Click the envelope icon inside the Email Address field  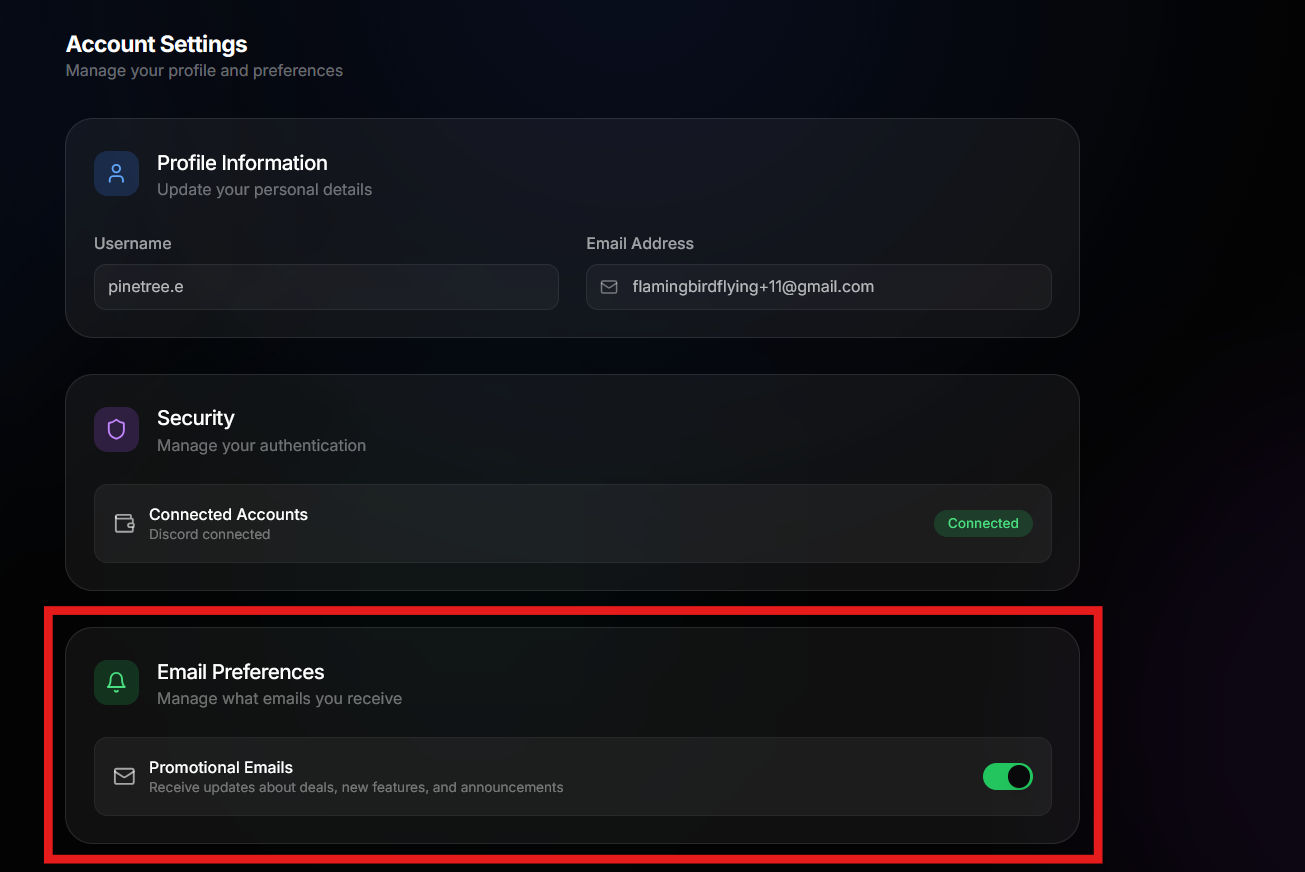click(609, 287)
